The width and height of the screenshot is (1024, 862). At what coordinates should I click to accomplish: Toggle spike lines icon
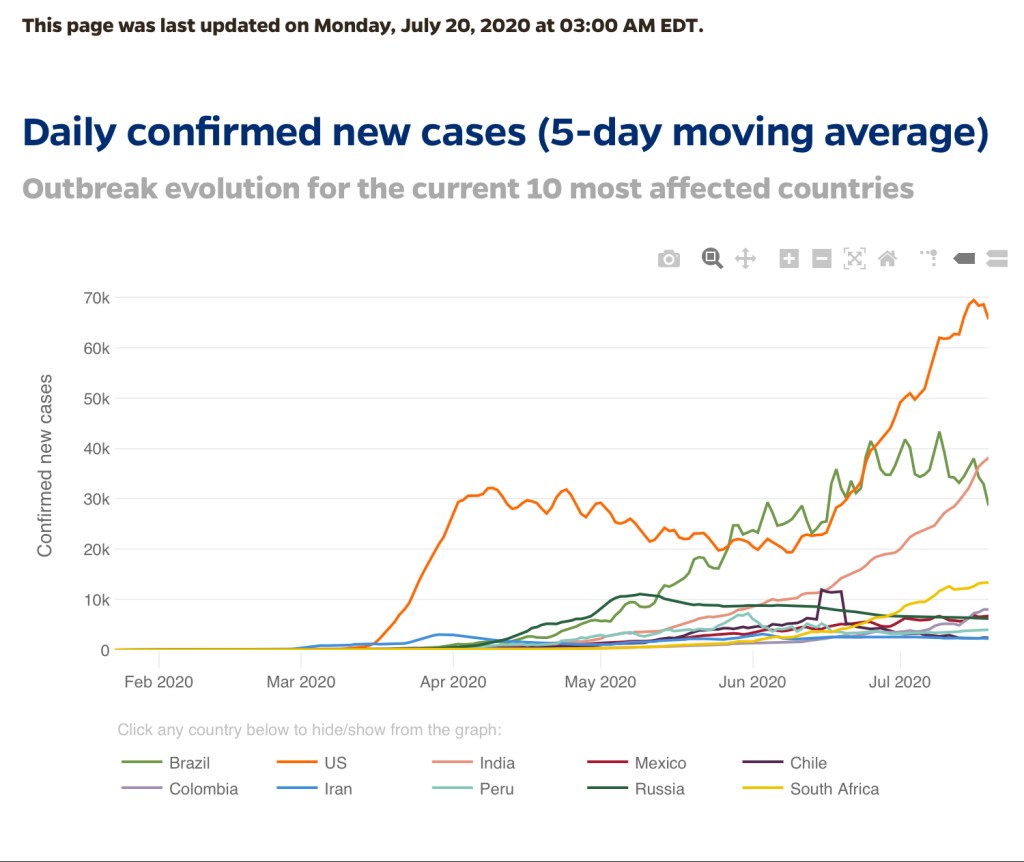pos(930,259)
